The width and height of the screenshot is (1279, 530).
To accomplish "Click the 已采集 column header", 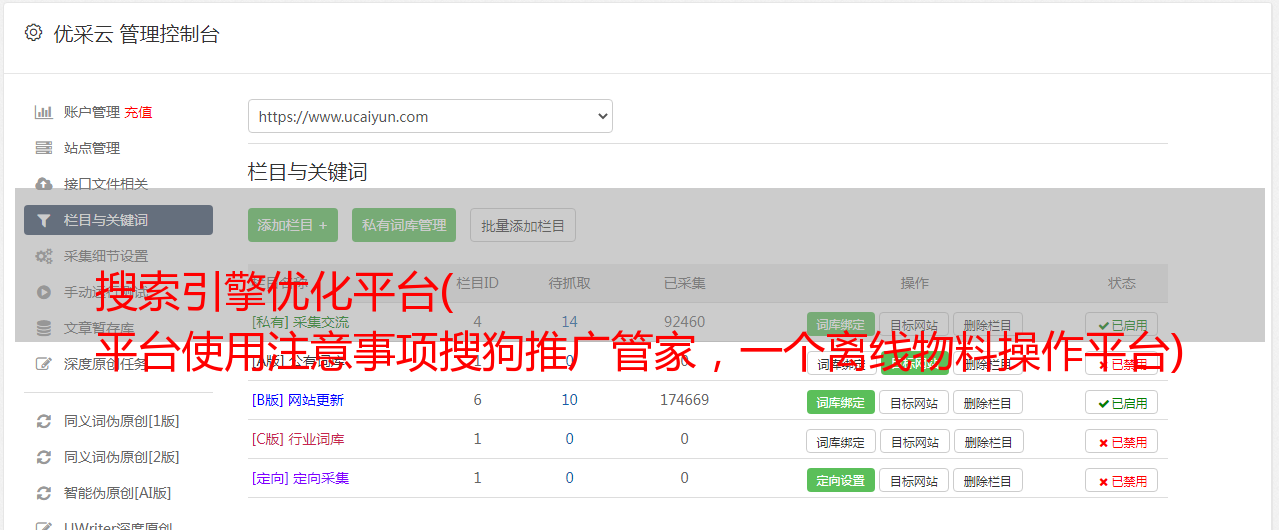I will (x=684, y=283).
